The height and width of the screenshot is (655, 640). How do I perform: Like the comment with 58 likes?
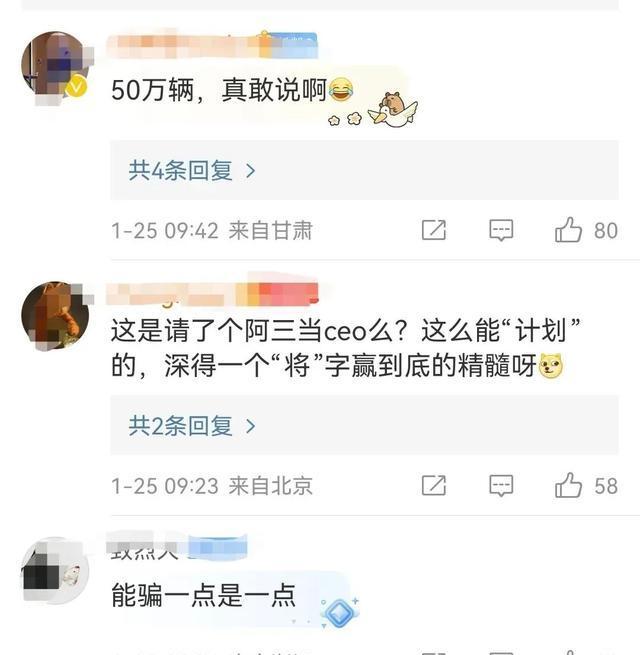tap(568, 485)
